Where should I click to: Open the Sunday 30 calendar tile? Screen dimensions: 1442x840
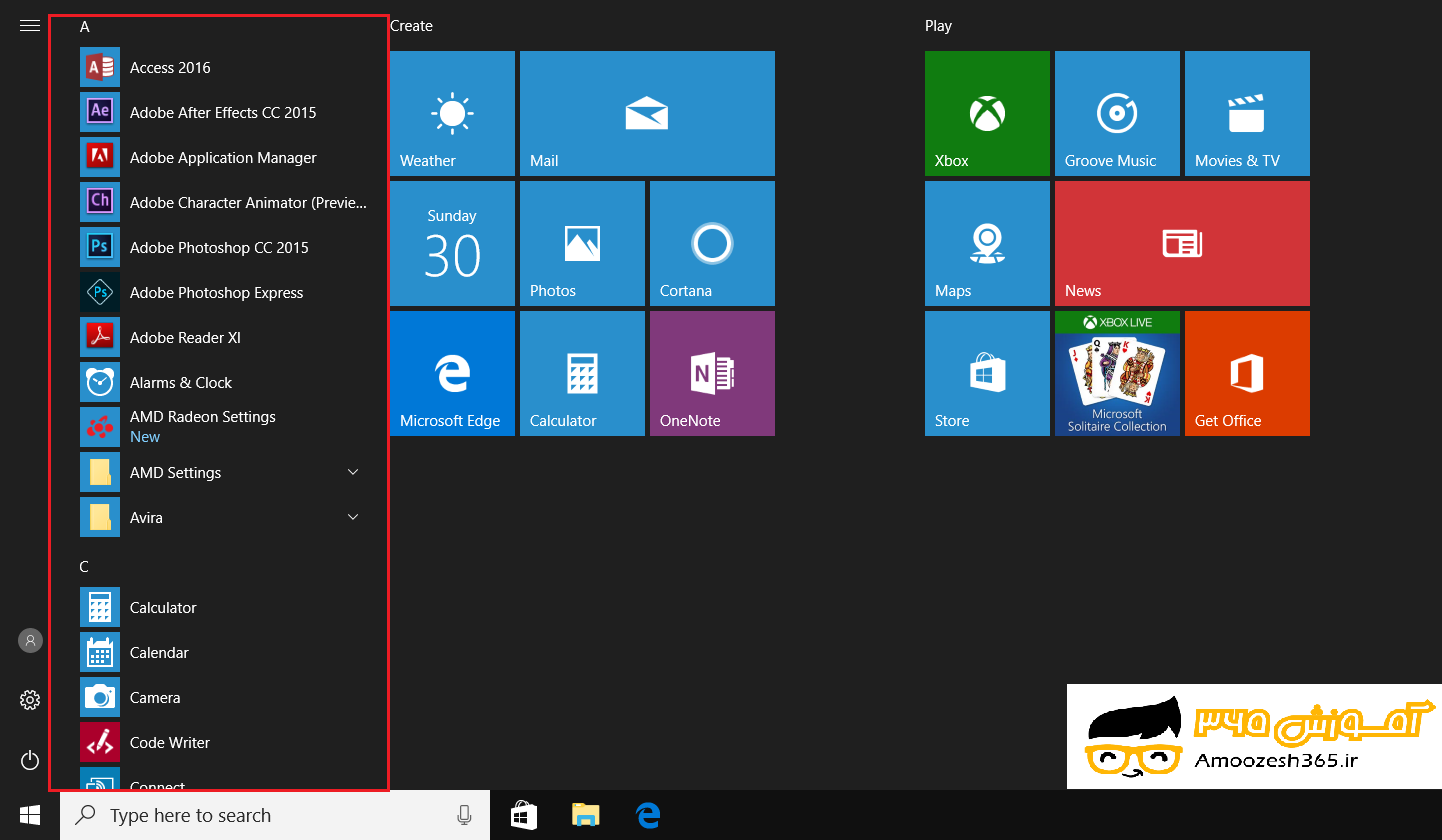pos(452,244)
